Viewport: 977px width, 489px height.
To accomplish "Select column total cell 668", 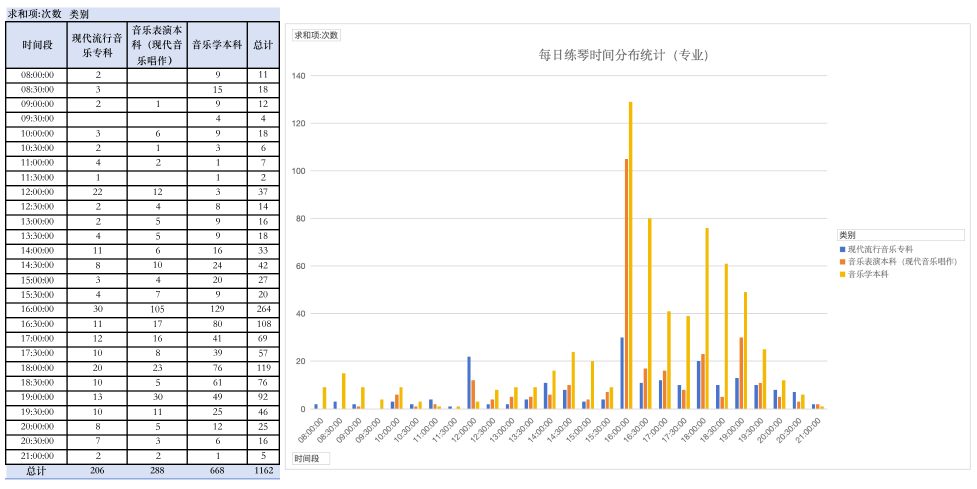I will tap(217, 471).
